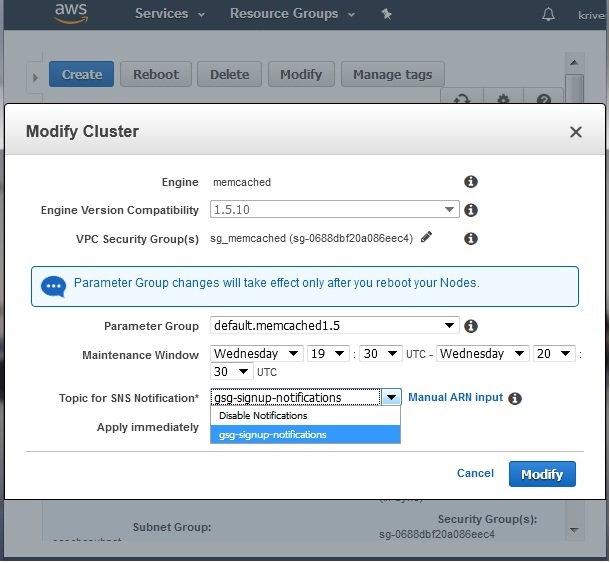
Task: Open Engine Version Compatibility dropdown
Action: pyautogui.click(x=334, y=210)
